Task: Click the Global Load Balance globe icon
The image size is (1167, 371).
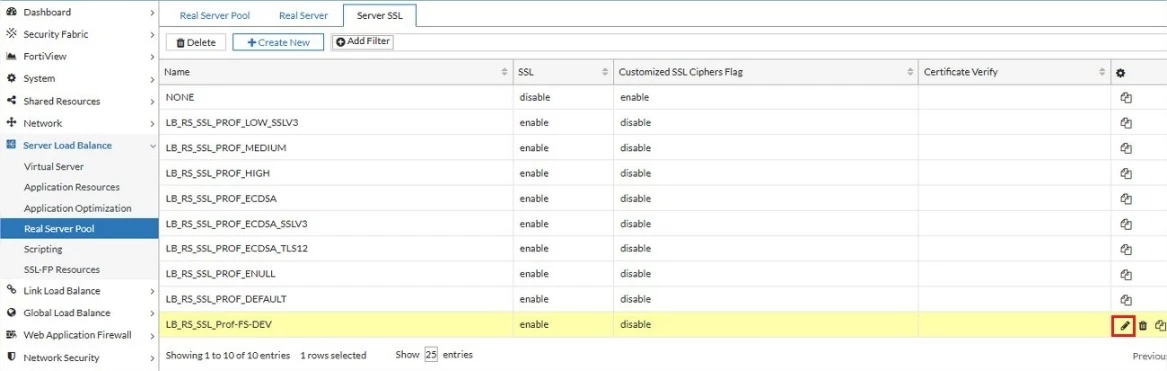Action: (11, 313)
